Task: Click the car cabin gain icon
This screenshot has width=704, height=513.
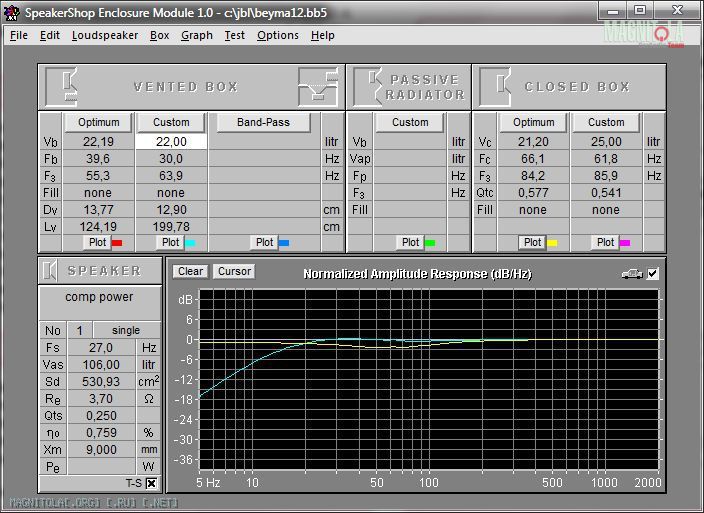Action: coord(632,273)
